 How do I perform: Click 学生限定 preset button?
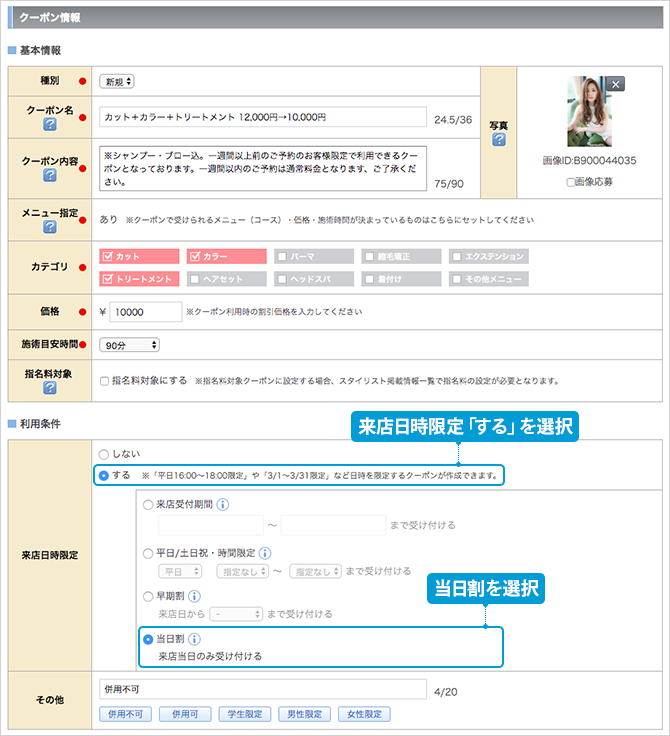(245, 714)
